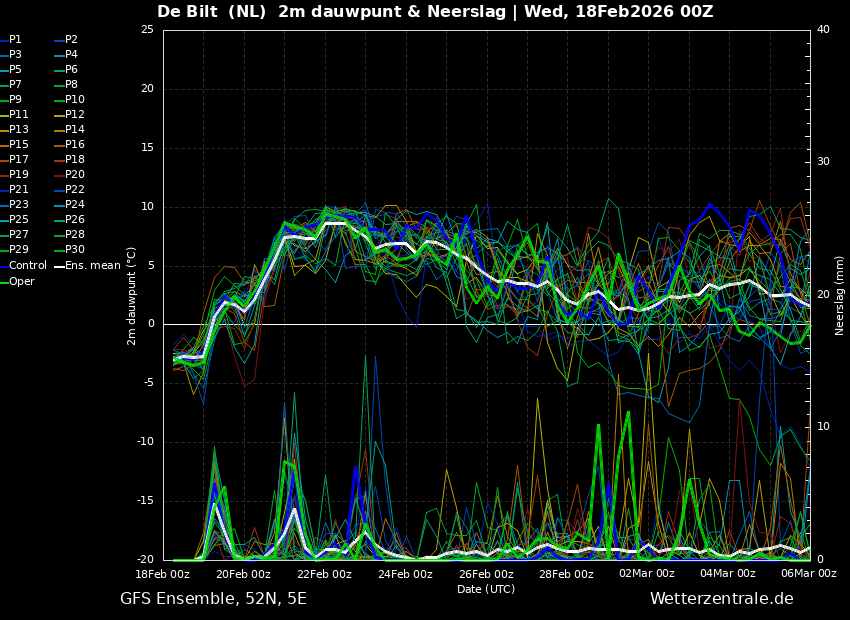This screenshot has height=620, width=850.
Task: Click the P30 legend entry
Action: [x=74, y=250]
